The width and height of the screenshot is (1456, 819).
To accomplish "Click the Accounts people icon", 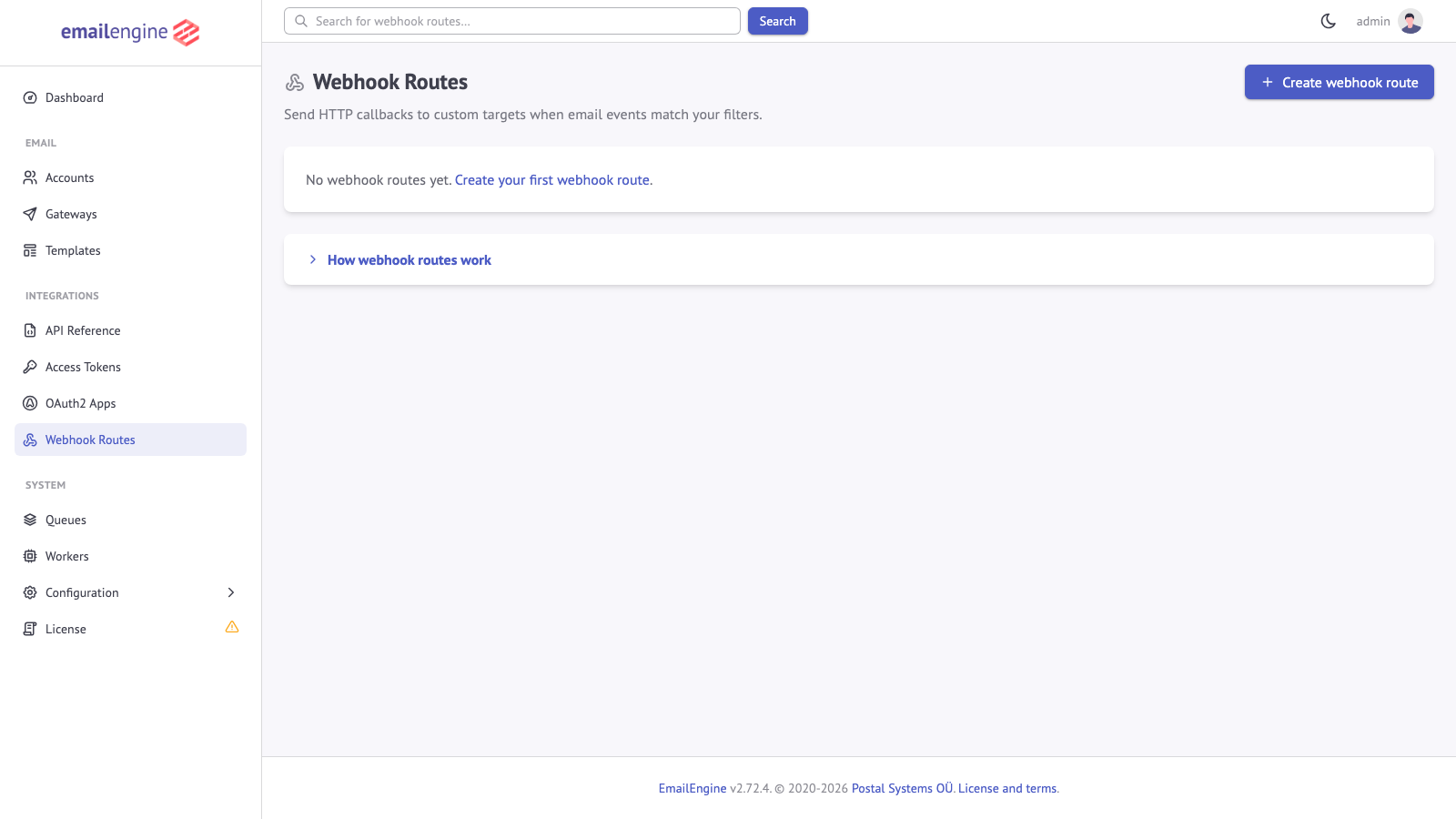I will click(x=30, y=177).
